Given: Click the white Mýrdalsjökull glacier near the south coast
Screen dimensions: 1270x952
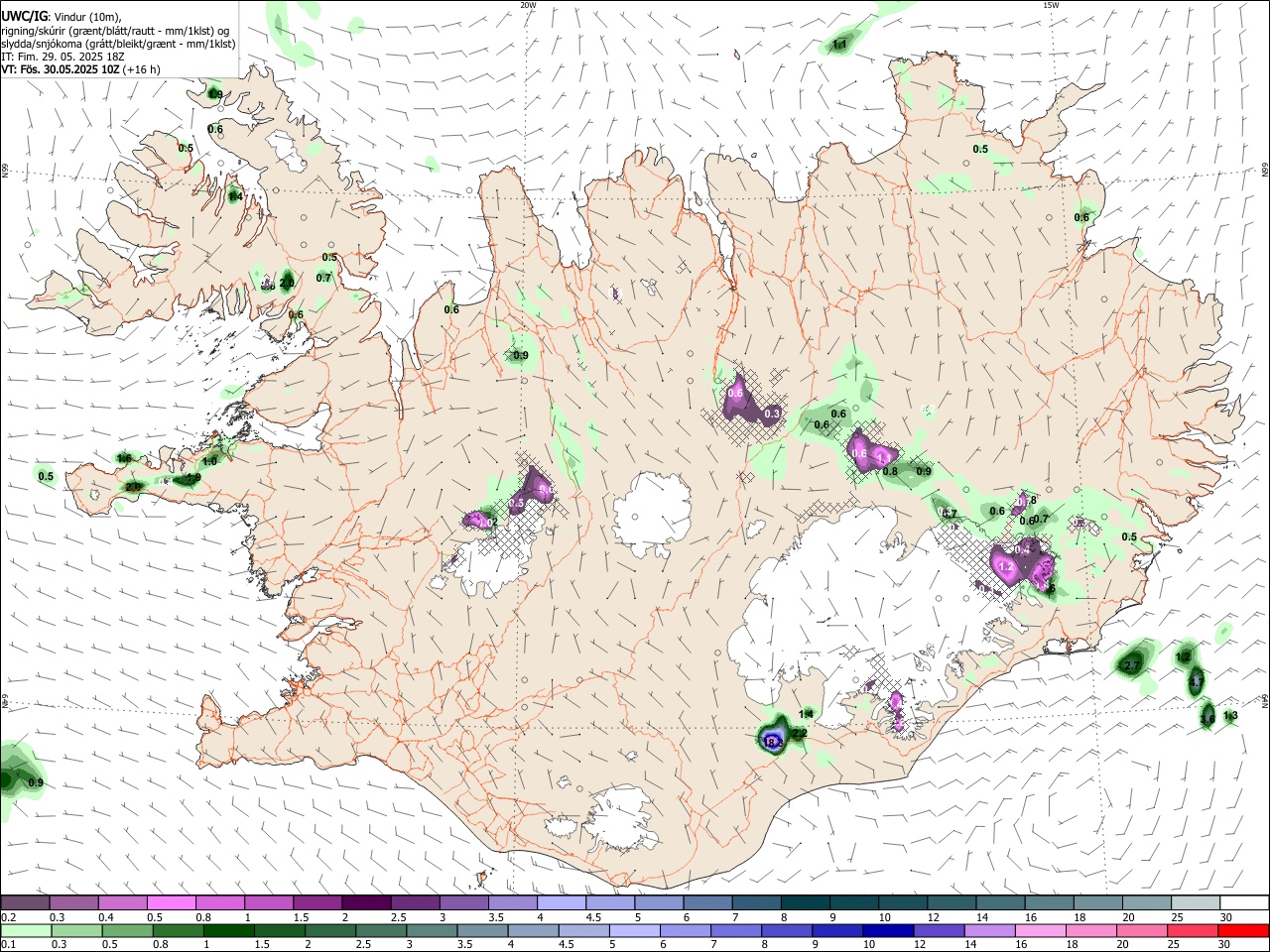Looking at the screenshot, I should pos(620,818).
